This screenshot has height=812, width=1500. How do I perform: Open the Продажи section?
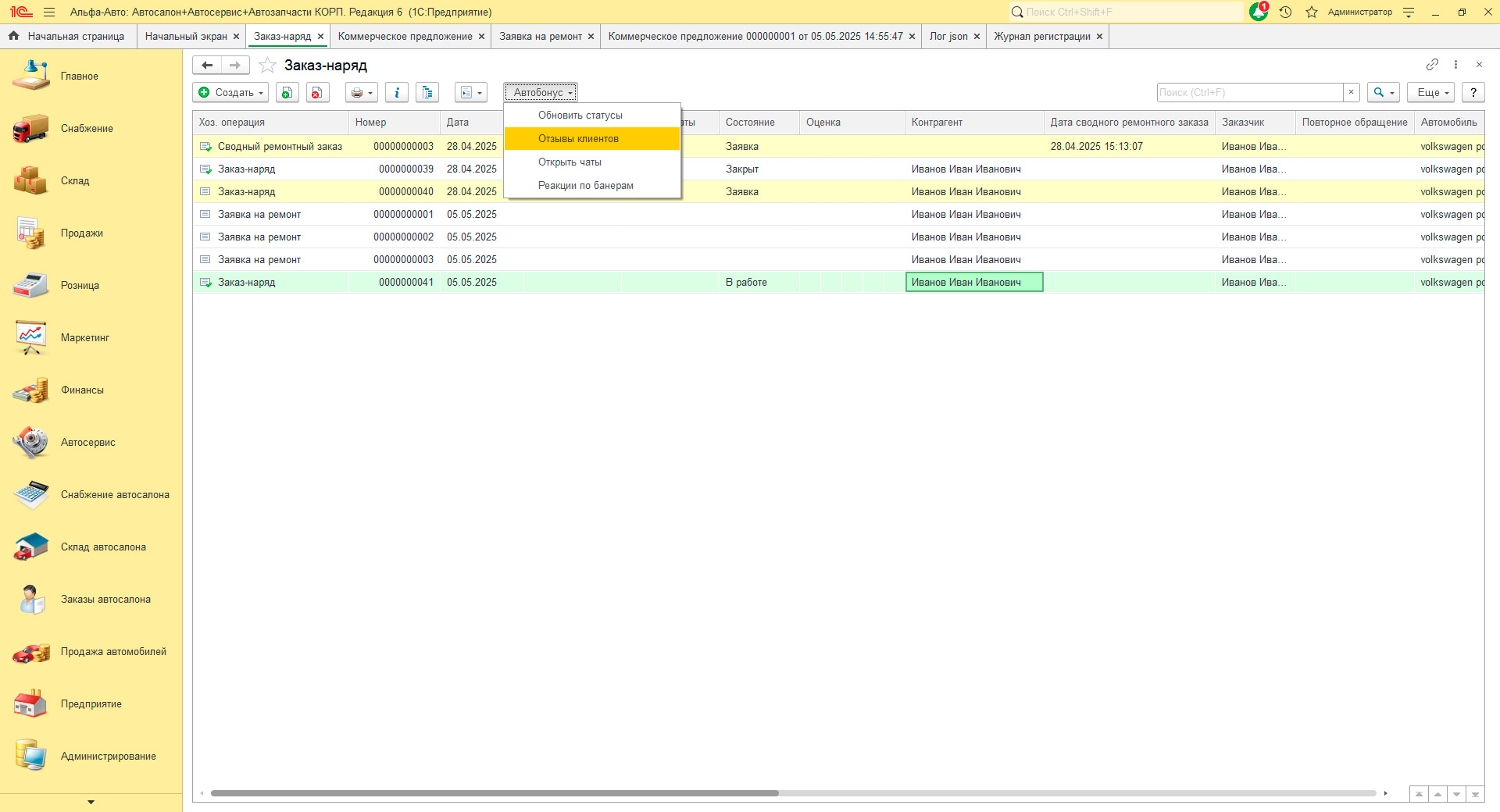point(81,233)
